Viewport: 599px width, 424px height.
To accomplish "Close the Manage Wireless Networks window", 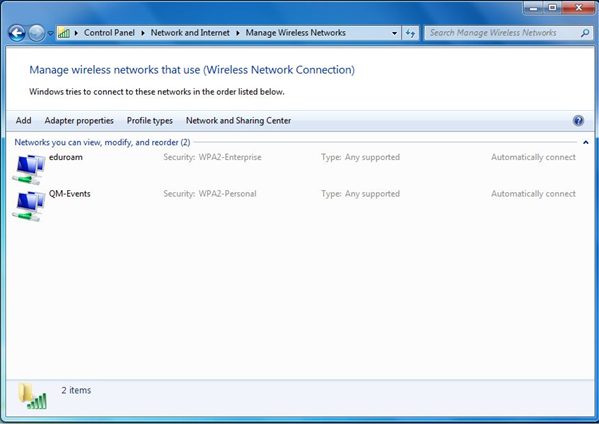I will [578, 8].
